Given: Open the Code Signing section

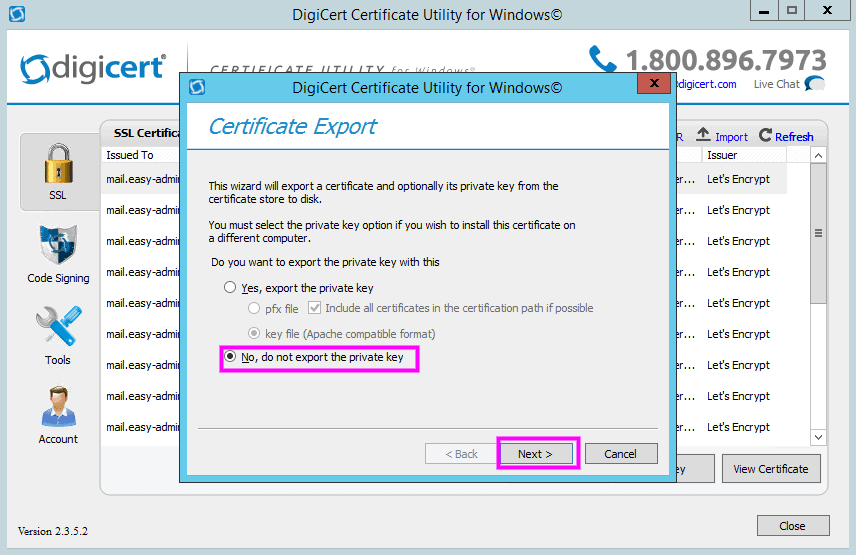Looking at the screenshot, I should [x=58, y=254].
